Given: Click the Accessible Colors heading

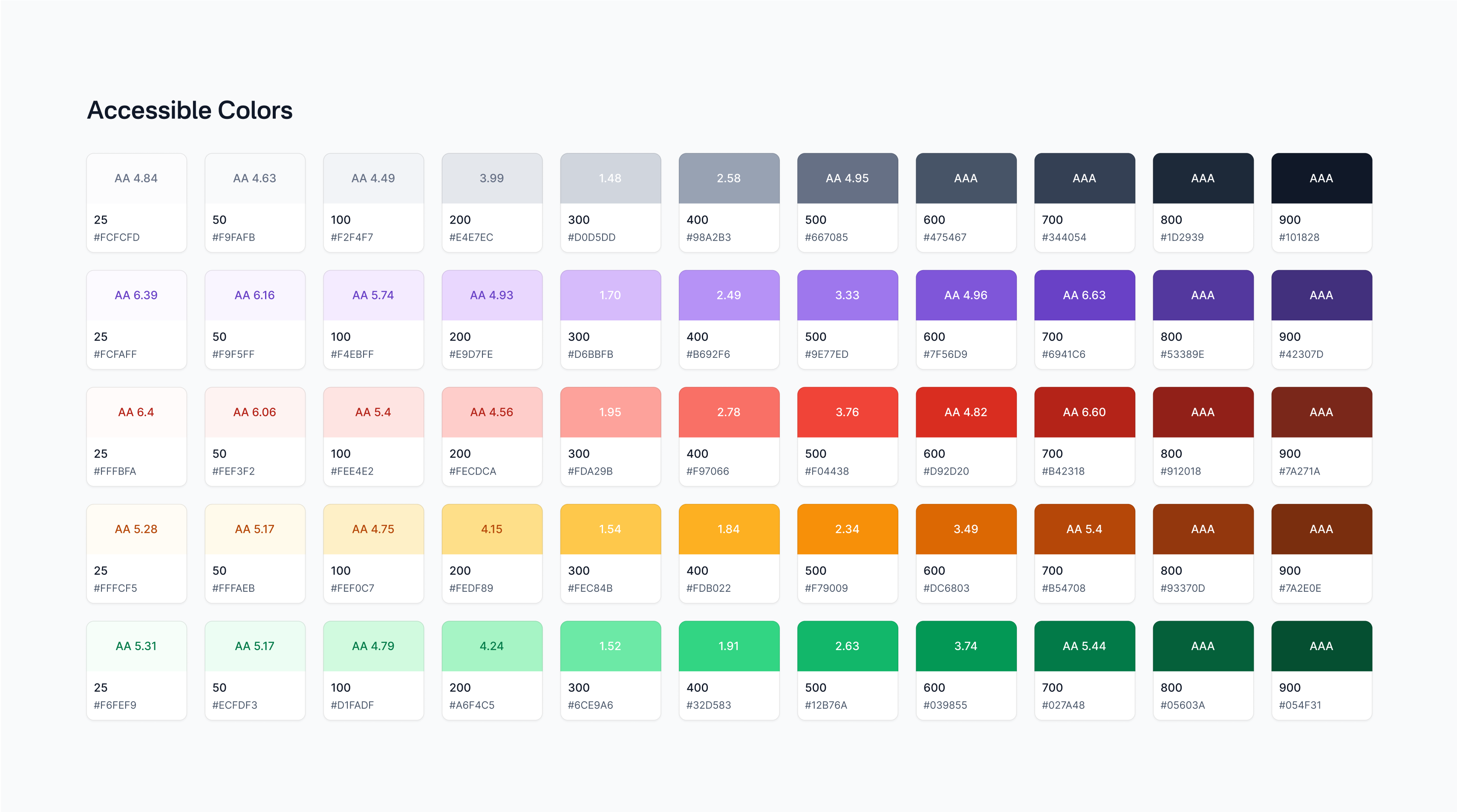Looking at the screenshot, I should point(190,110).
